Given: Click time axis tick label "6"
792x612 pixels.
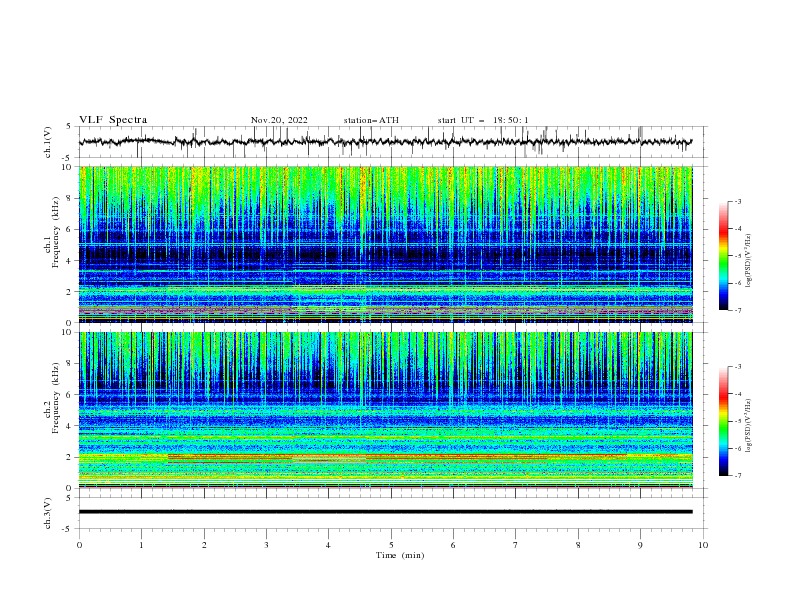Looking at the screenshot, I should pyautogui.click(x=453, y=545).
